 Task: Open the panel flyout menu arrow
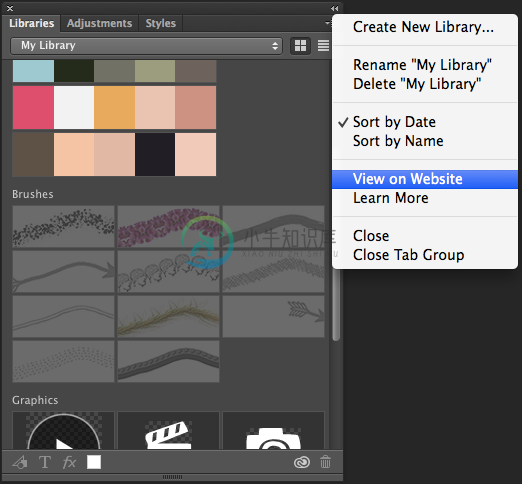[x=327, y=23]
